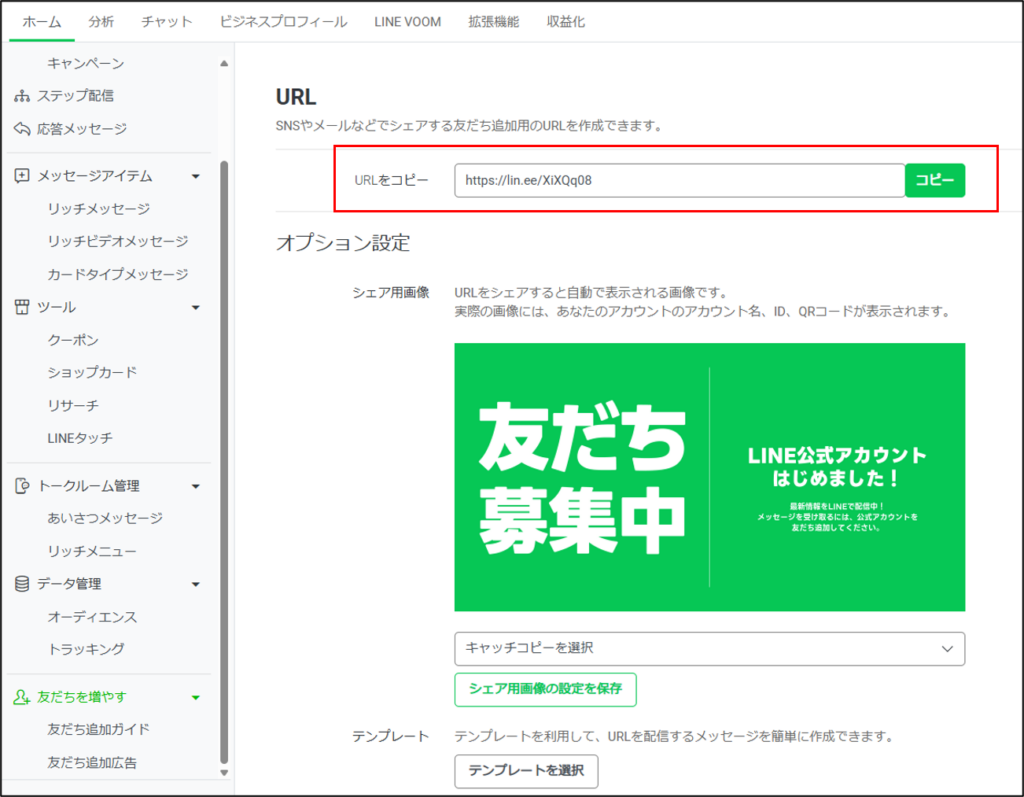Collapse the メッセージアイテム section arrow
The image size is (1024, 797).
click(x=196, y=176)
